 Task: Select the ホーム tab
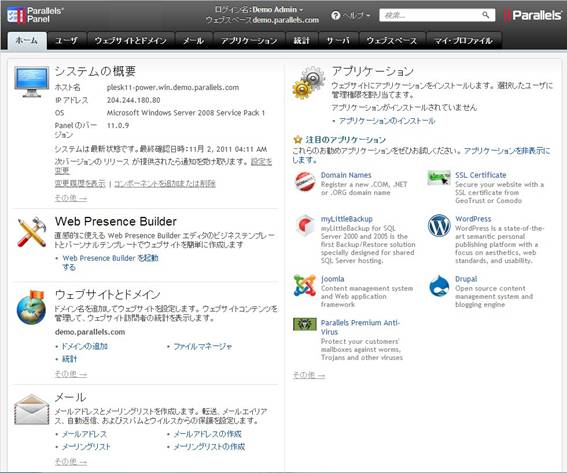coord(27,41)
